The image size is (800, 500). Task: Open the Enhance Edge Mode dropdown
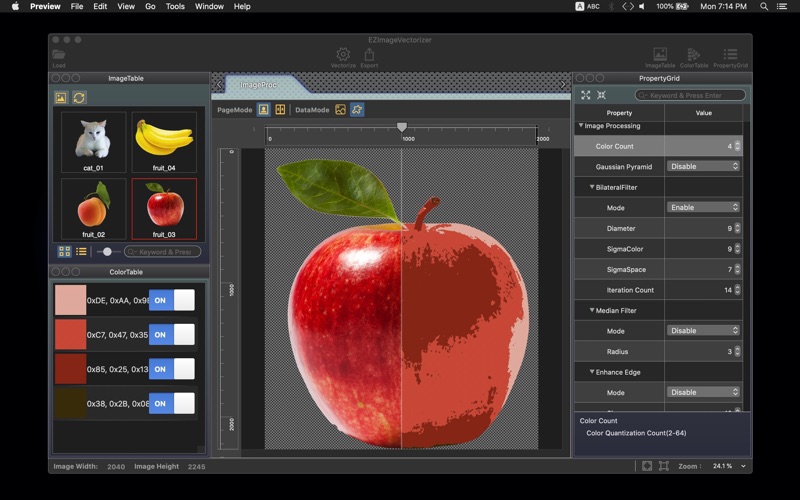(x=703, y=392)
